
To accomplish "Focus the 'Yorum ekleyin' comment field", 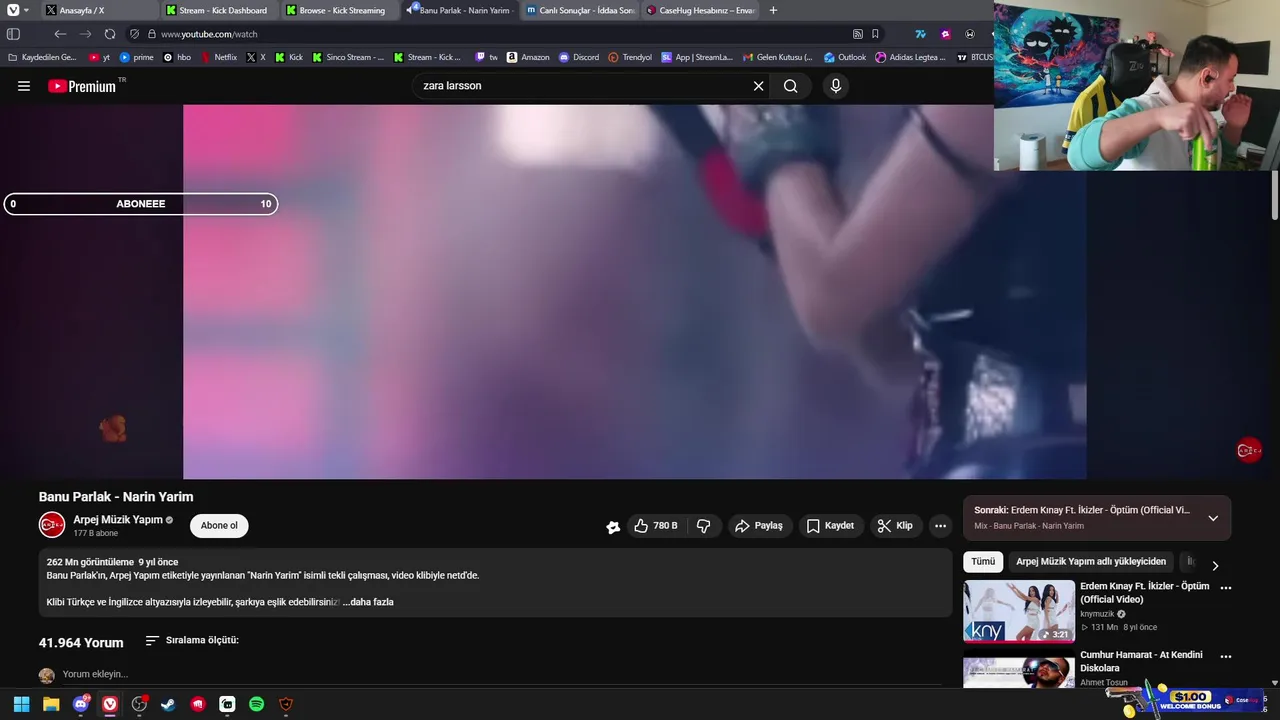I will pos(500,675).
